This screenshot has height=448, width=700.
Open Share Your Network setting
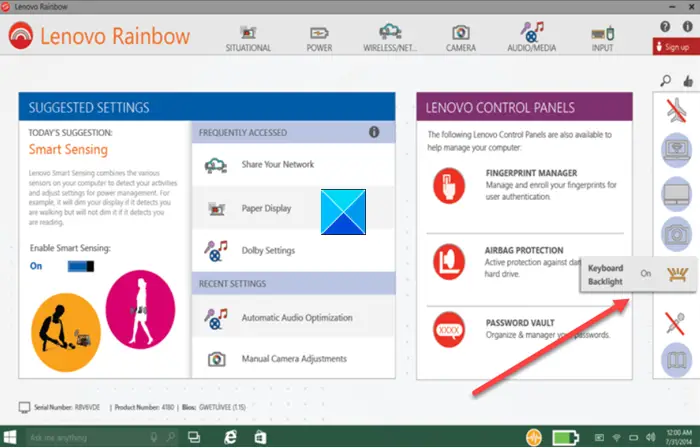[293, 165]
